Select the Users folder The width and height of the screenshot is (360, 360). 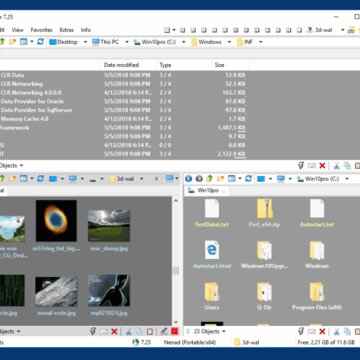point(212,296)
